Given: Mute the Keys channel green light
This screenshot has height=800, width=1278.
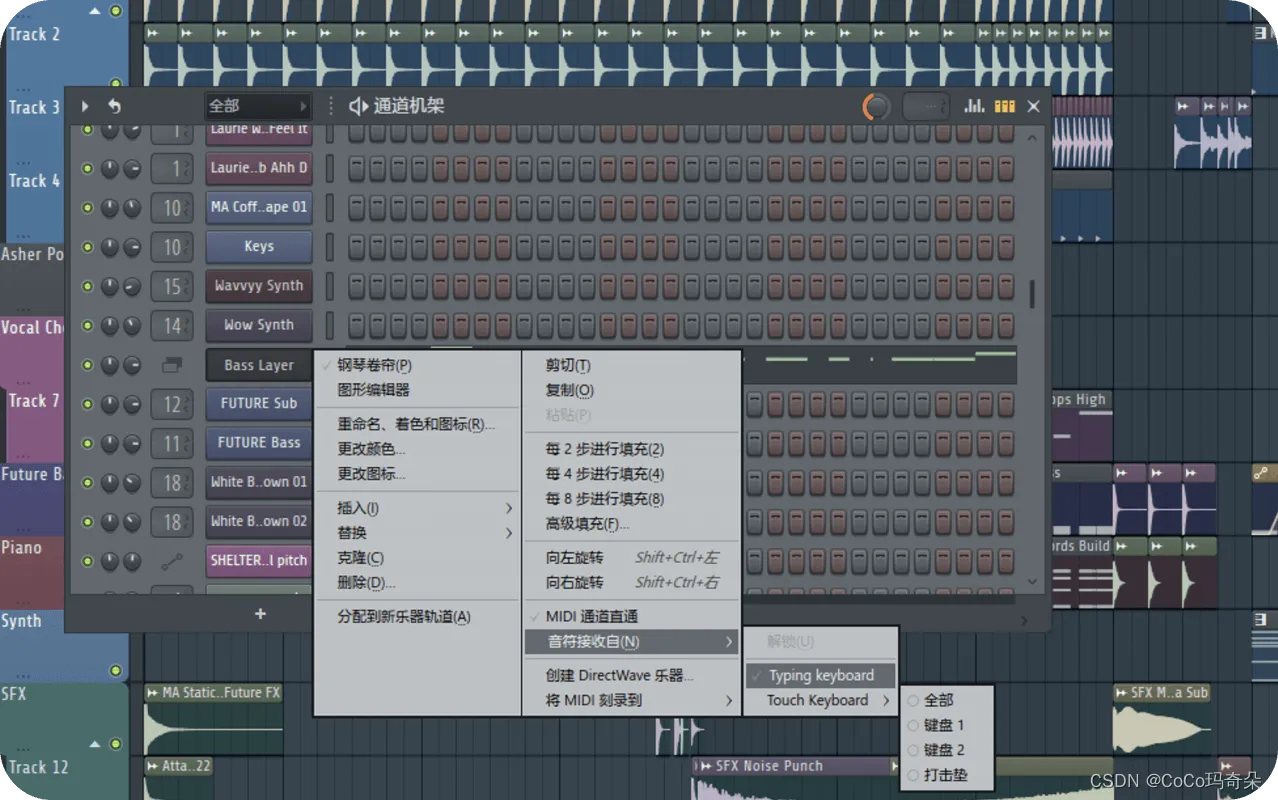Looking at the screenshot, I should [x=87, y=247].
